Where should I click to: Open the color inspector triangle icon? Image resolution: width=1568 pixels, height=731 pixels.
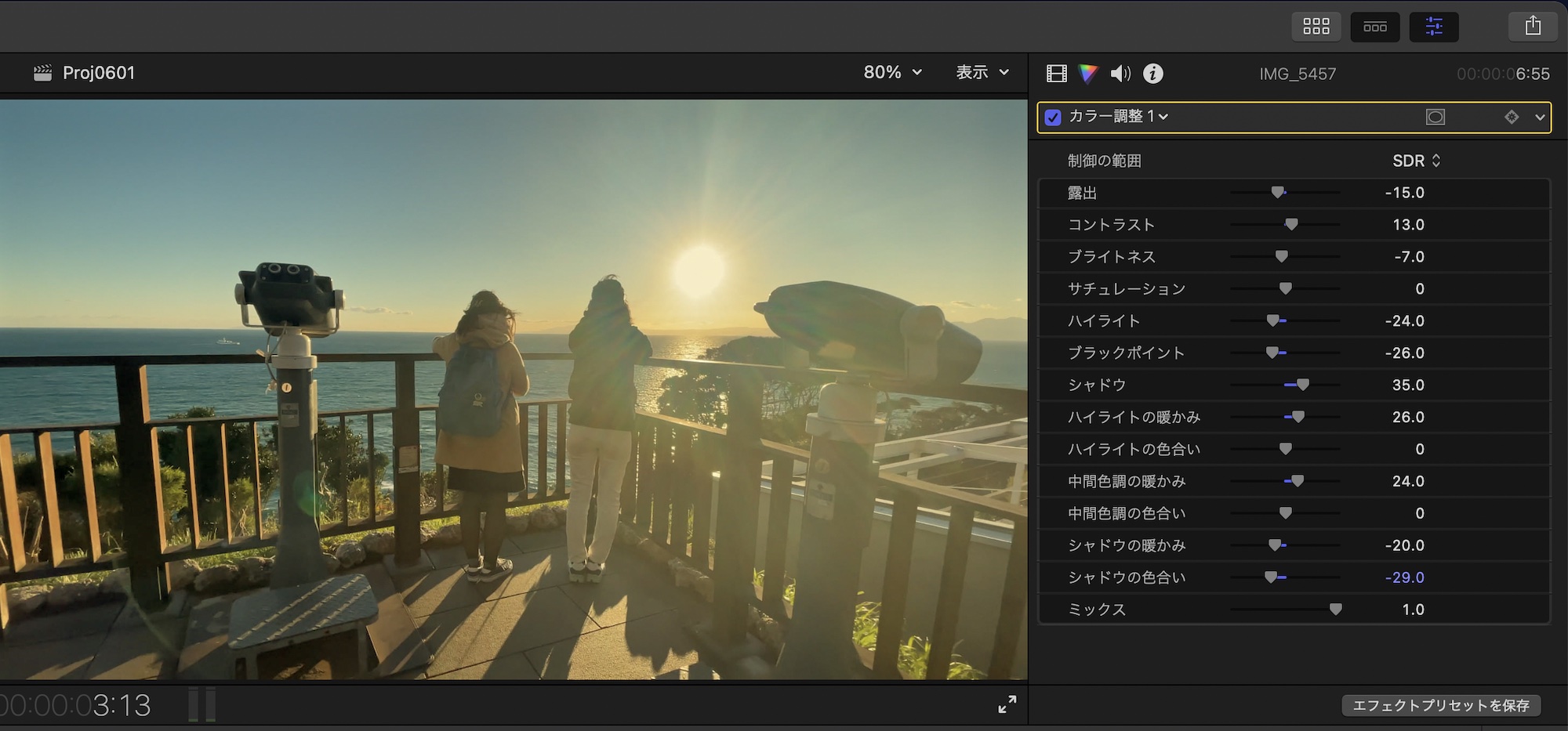click(x=1088, y=74)
